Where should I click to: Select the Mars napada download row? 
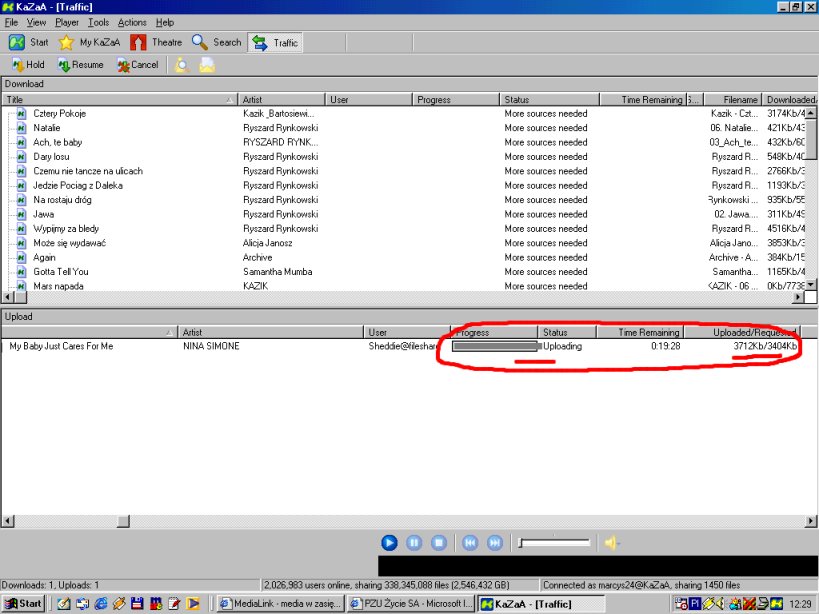[58, 286]
